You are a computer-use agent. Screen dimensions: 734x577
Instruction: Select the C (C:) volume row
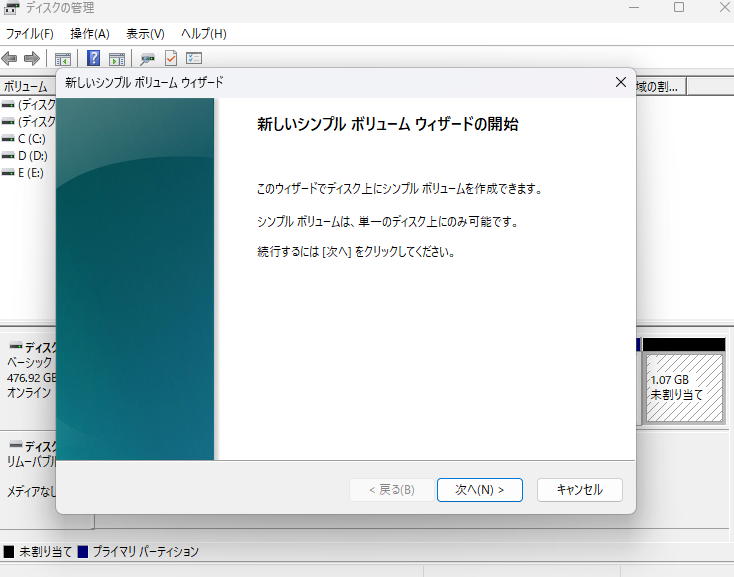pos(28,139)
